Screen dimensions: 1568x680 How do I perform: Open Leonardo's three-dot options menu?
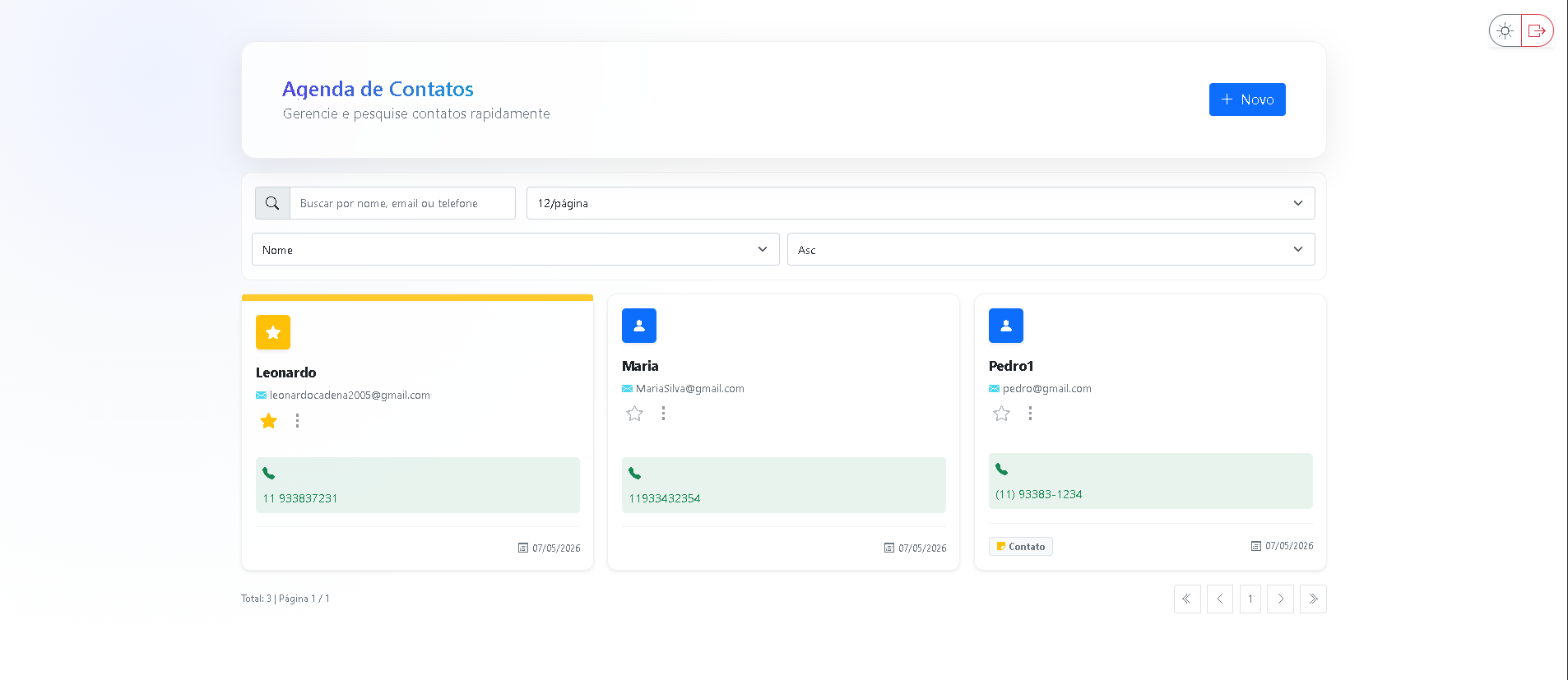[298, 421]
